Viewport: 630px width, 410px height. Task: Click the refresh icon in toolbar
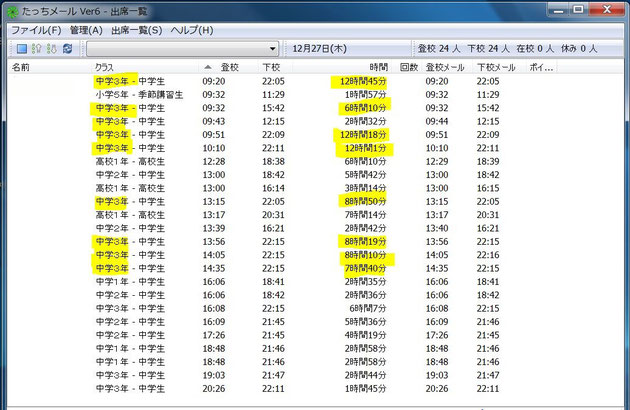point(67,49)
